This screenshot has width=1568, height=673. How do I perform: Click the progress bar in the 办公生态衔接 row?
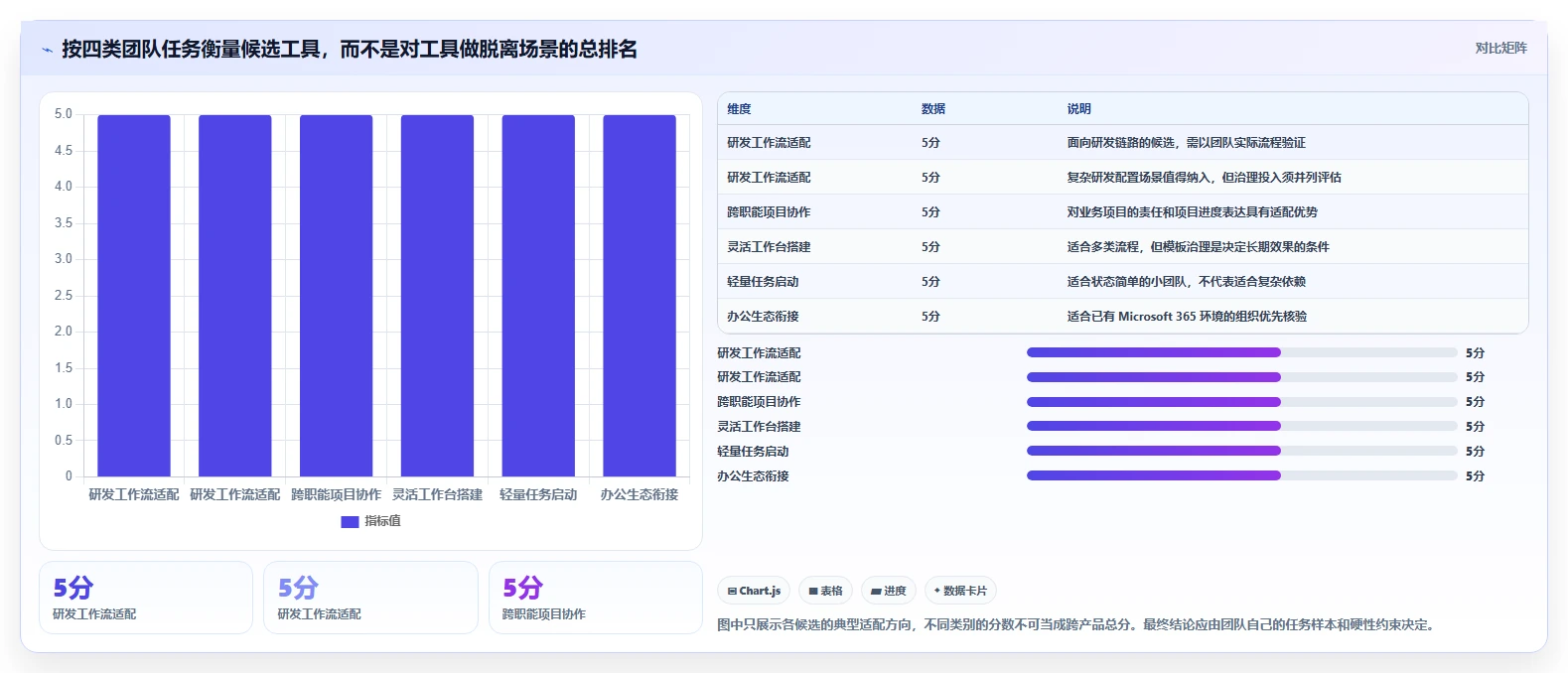pyautogui.click(x=1242, y=475)
